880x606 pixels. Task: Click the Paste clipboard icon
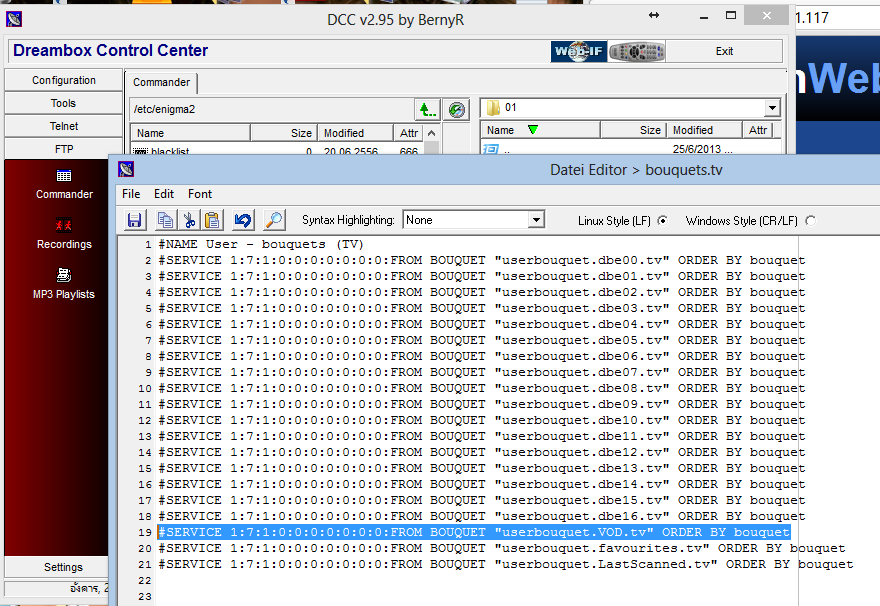pyautogui.click(x=212, y=220)
